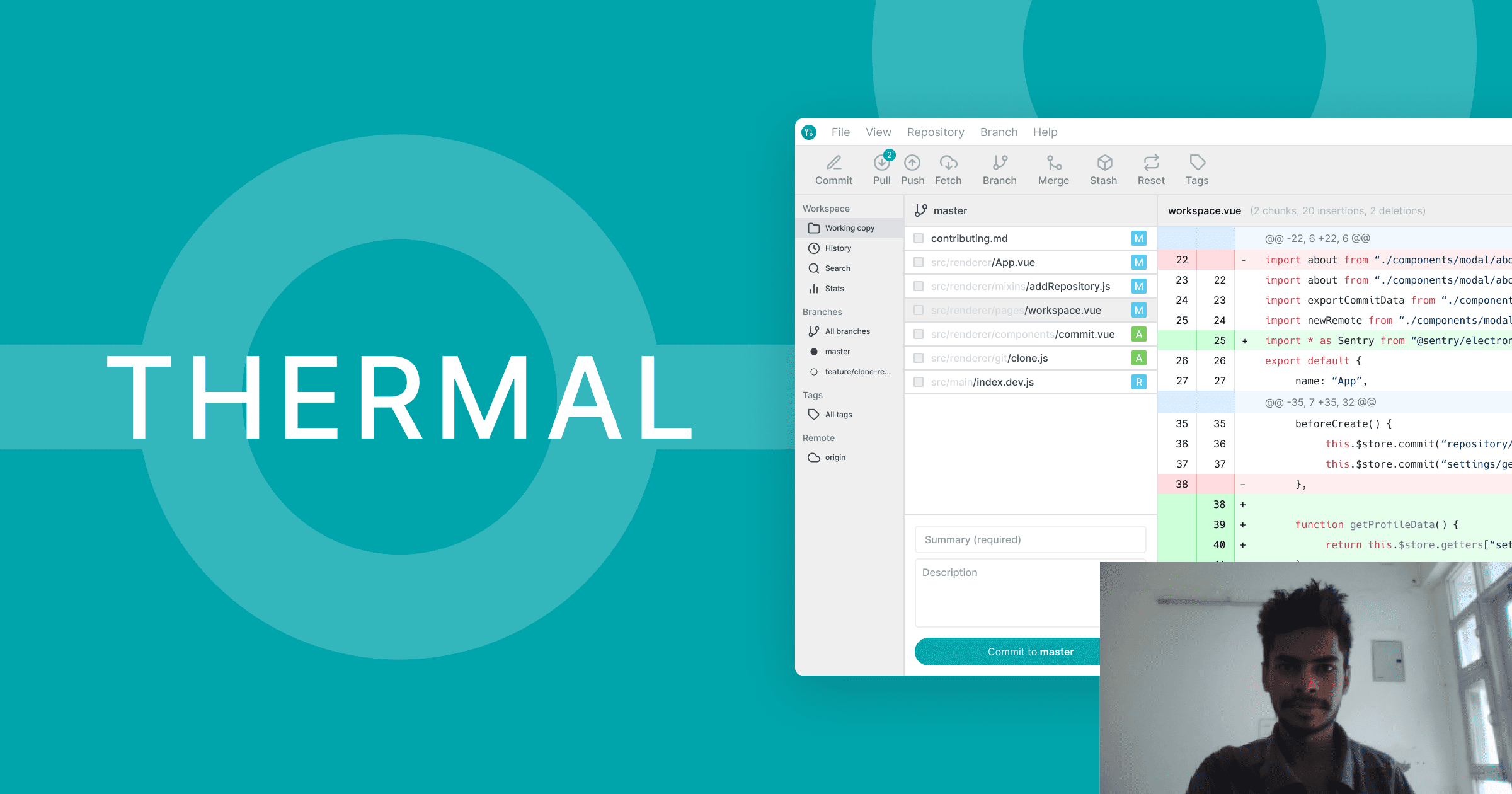The image size is (1512, 794).
Task: Open the Branch menu in menu bar
Action: point(999,132)
